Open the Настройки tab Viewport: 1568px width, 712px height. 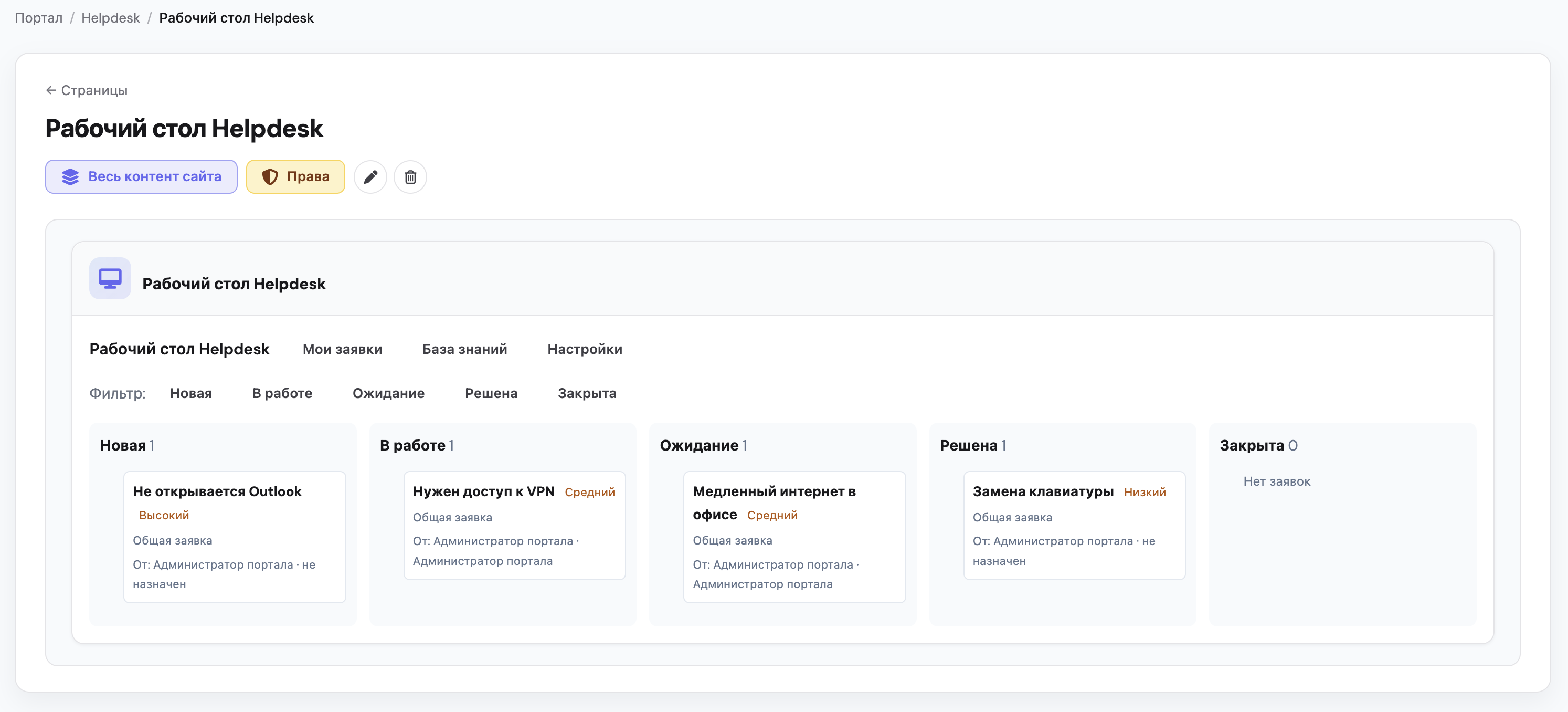click(x=585, y=349)
